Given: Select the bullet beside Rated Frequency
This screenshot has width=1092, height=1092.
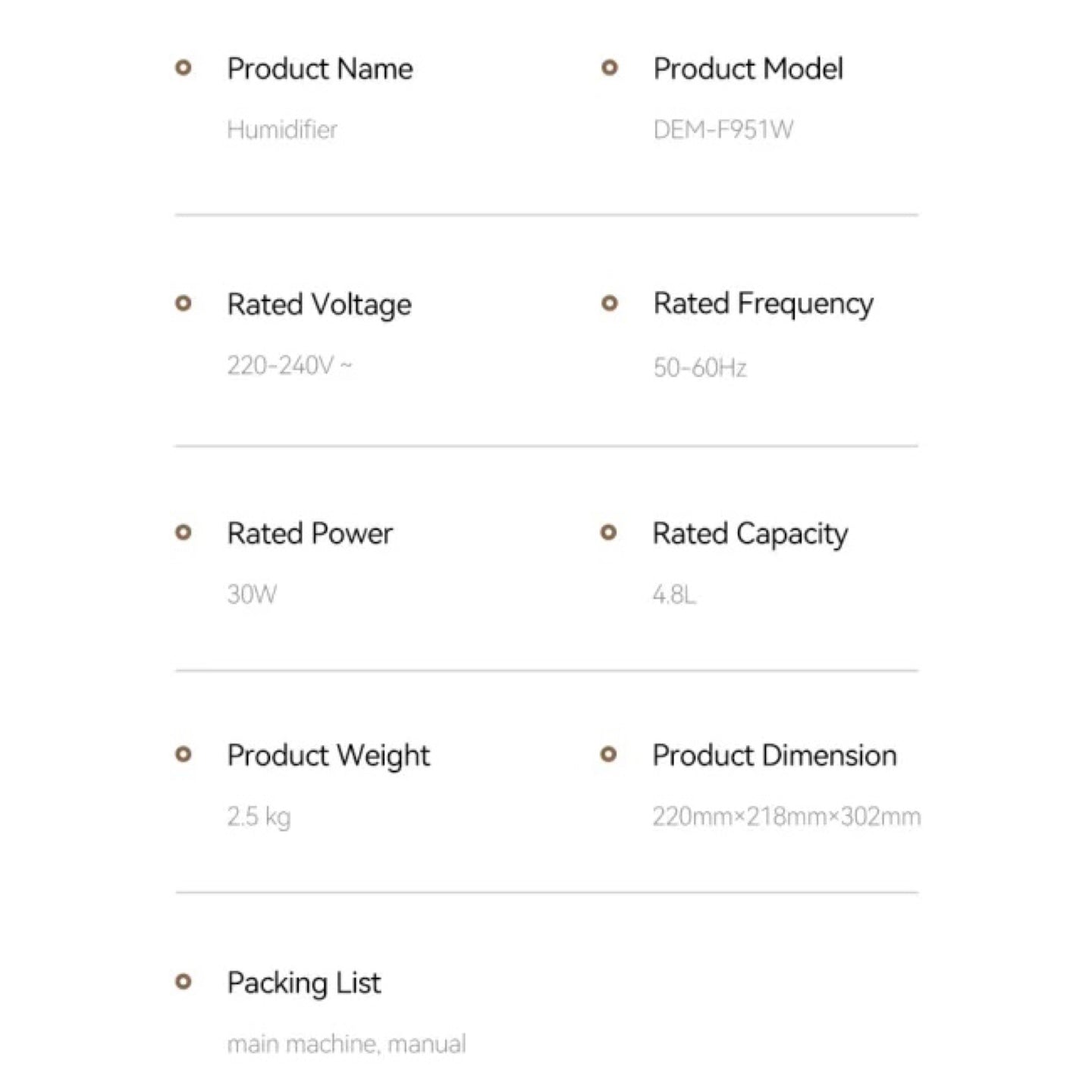Looking at the screenshot, I should tap(609, 304).
